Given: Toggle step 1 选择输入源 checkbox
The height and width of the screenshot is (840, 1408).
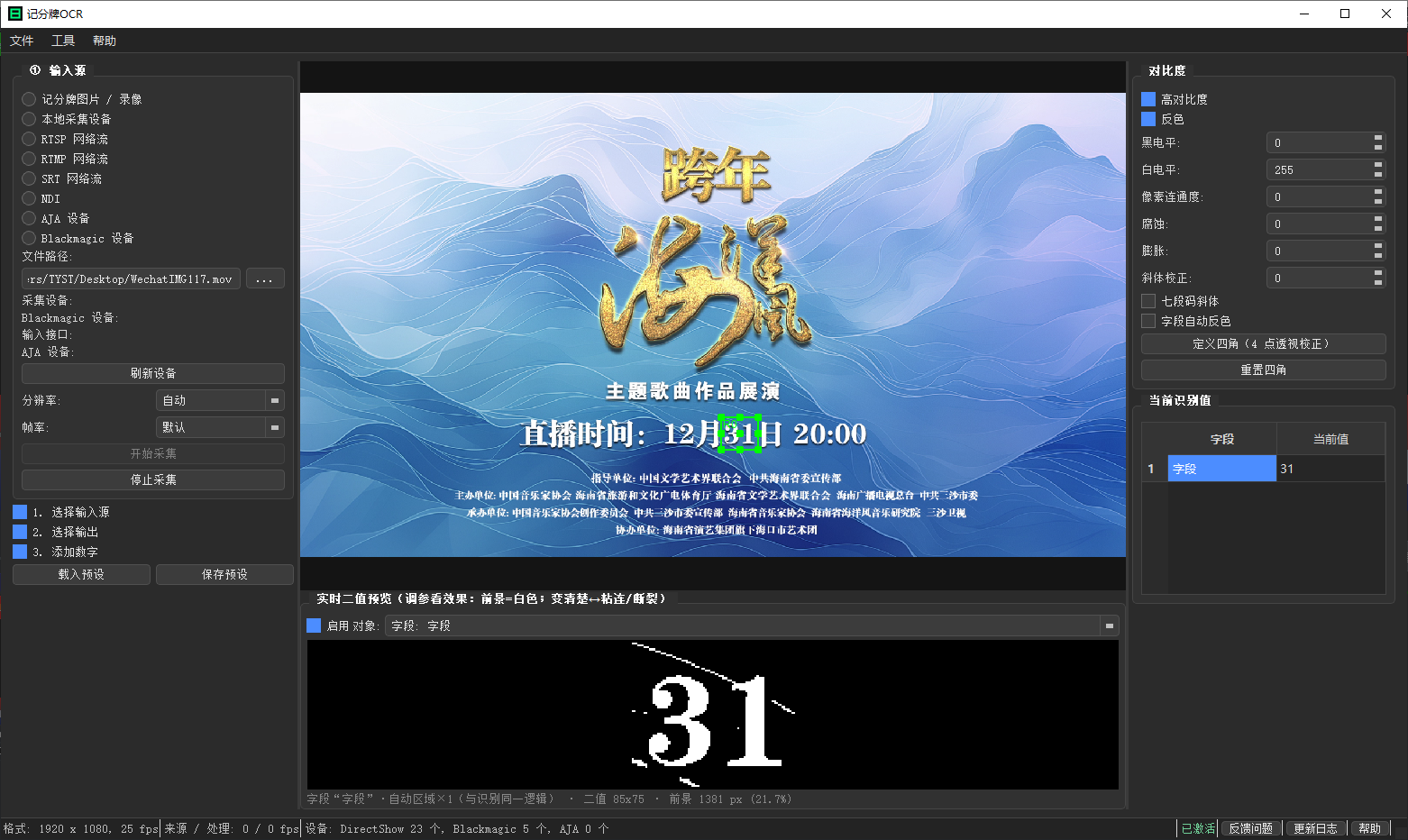Looking at the screenshot, I should (20, 512).
